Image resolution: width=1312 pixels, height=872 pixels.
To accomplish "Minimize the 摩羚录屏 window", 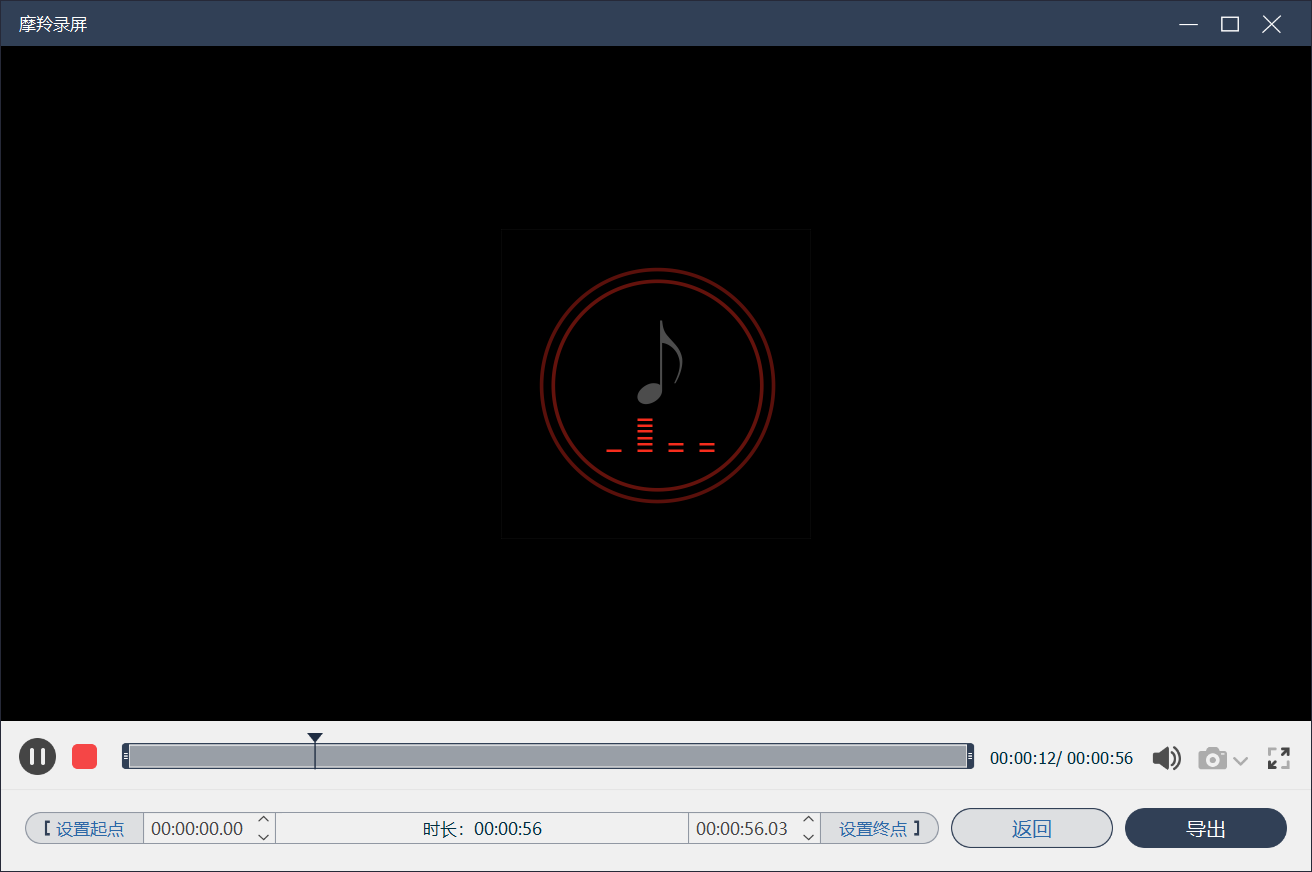I will [1188, 24].
